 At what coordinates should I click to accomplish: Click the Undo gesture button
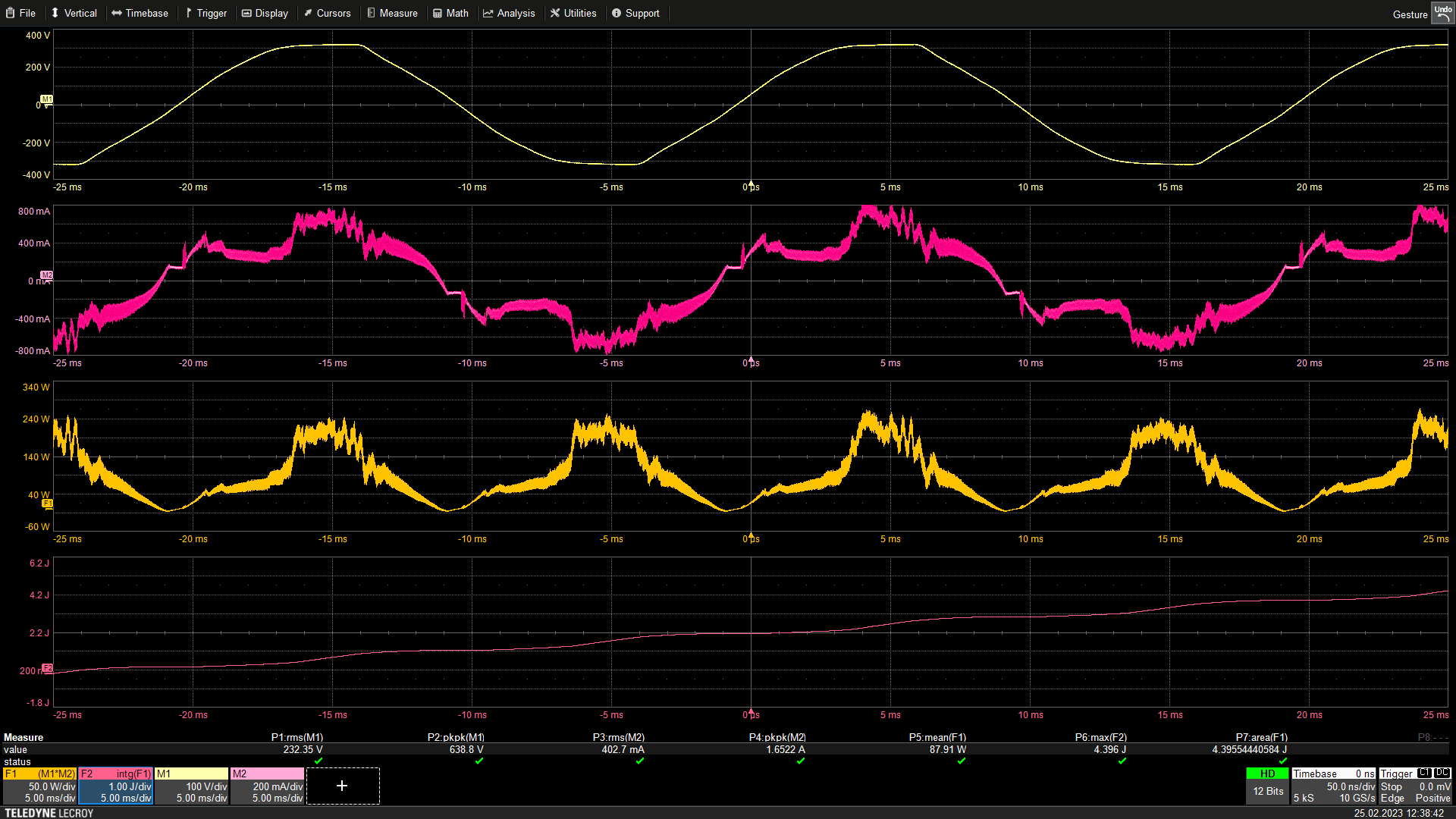click(1442, 13)
